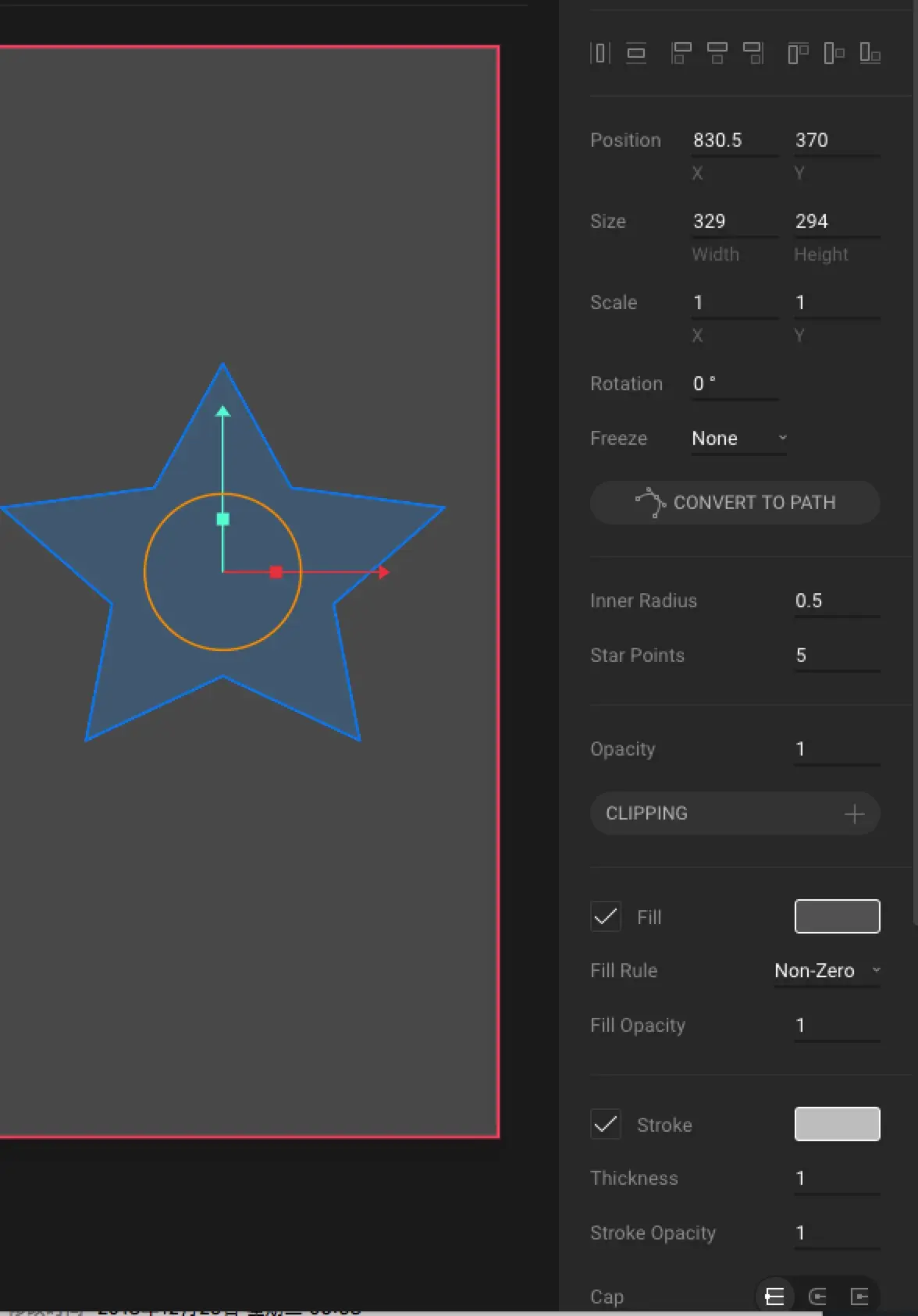The height and width of the screenshot is (1316, 918).
Task: Align selection to horizontal centers
Action: (717, 53)
